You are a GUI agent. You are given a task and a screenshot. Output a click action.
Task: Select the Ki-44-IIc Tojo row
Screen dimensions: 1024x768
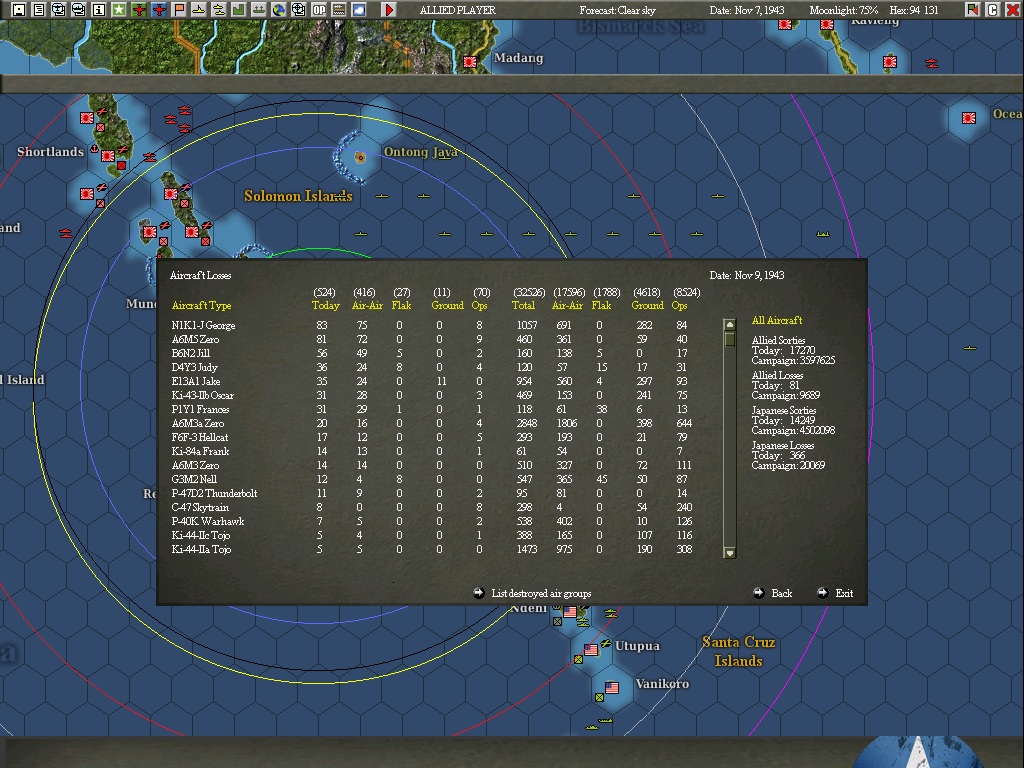432,536
